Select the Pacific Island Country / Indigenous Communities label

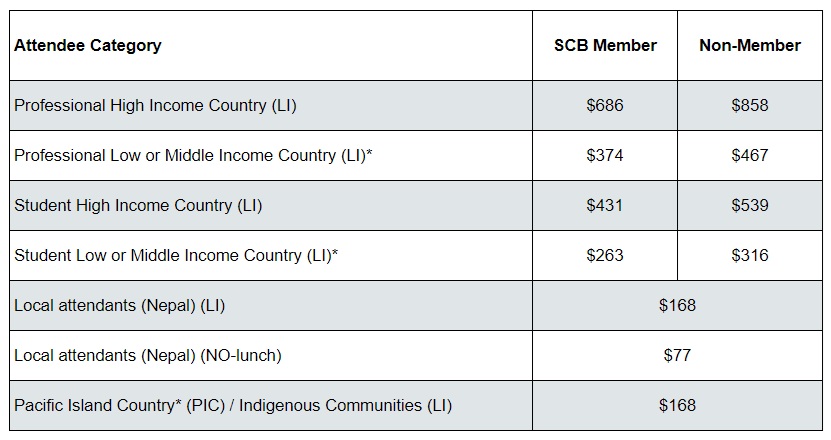coord(233,406)
